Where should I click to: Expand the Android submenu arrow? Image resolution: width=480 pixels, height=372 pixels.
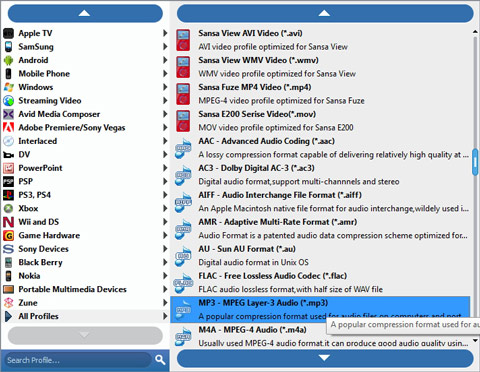(x=165, y=60)
